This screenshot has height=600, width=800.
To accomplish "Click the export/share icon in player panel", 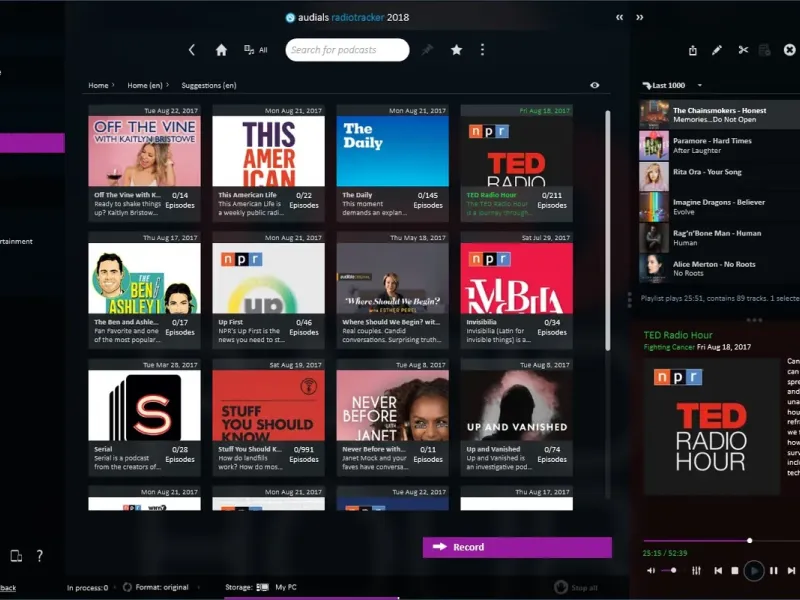I will (692, 50).
